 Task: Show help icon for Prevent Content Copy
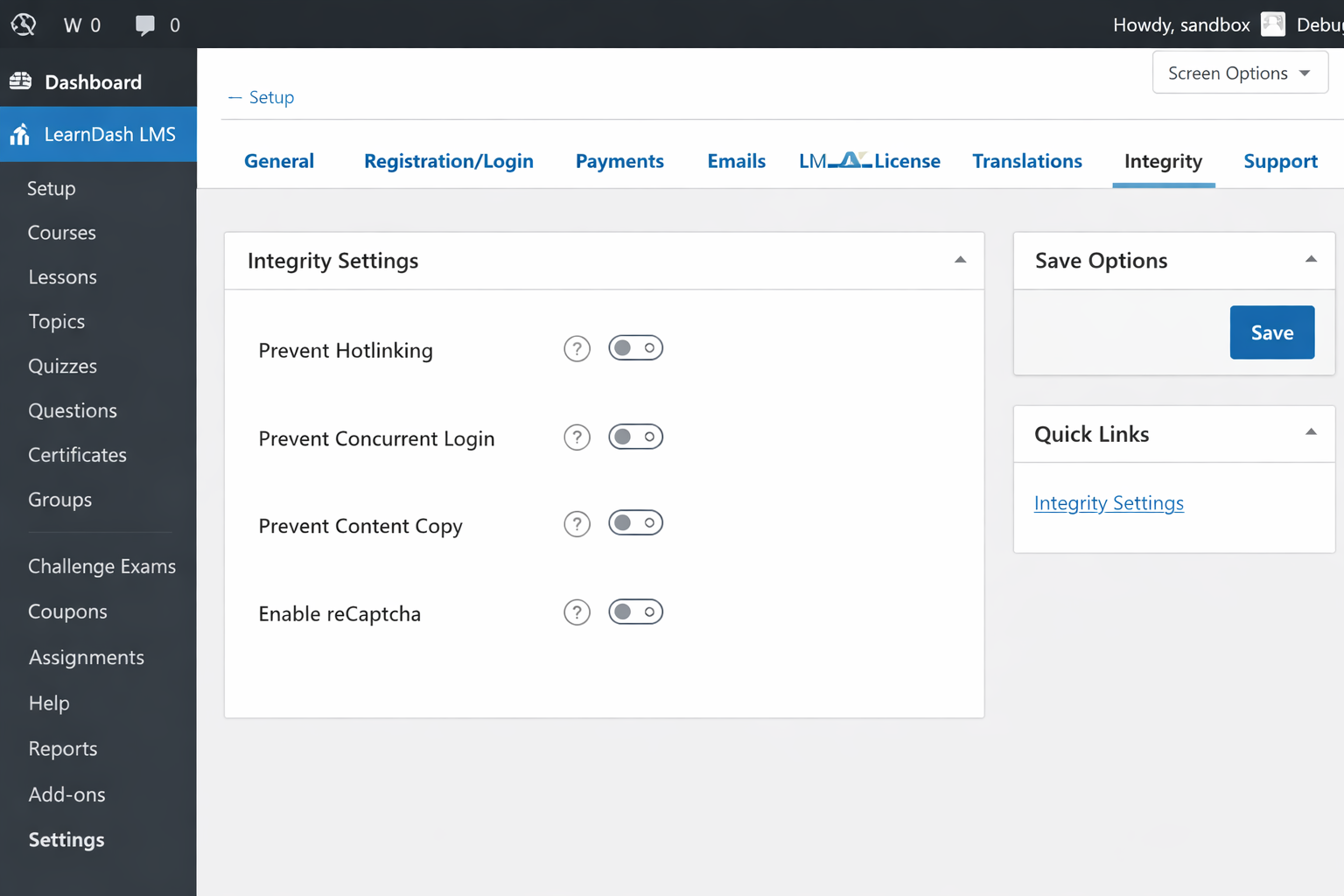577,524
